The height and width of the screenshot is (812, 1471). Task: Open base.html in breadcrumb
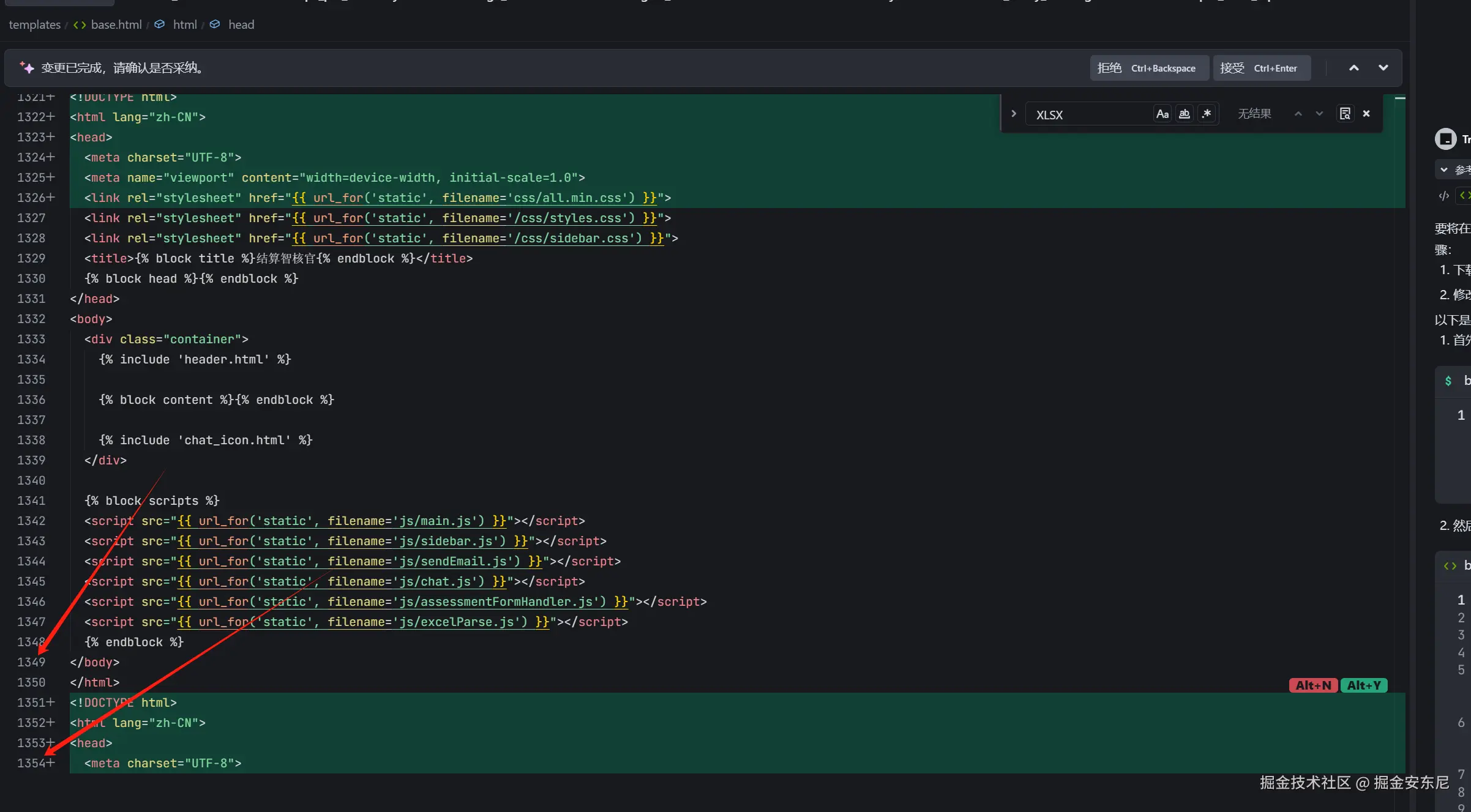tap(116, 24)
